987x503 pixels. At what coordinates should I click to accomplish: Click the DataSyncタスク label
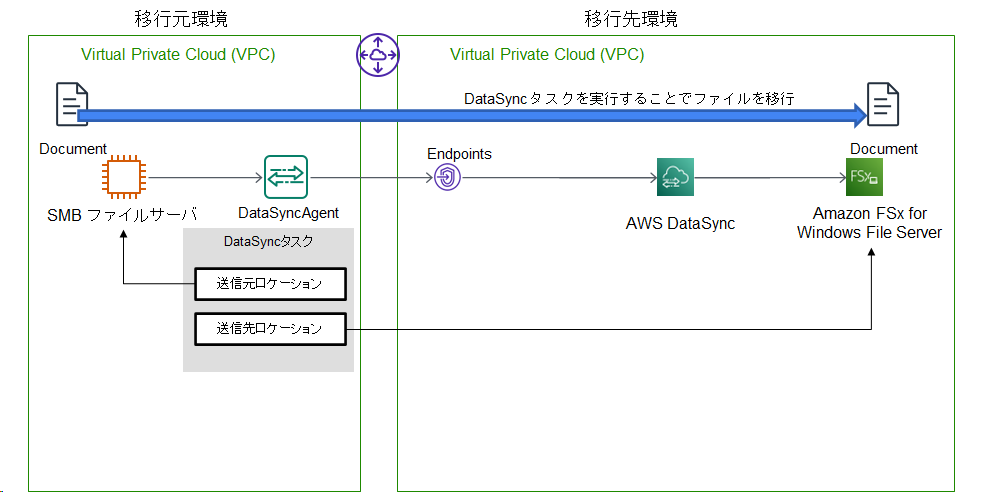[x=269, y=242]
